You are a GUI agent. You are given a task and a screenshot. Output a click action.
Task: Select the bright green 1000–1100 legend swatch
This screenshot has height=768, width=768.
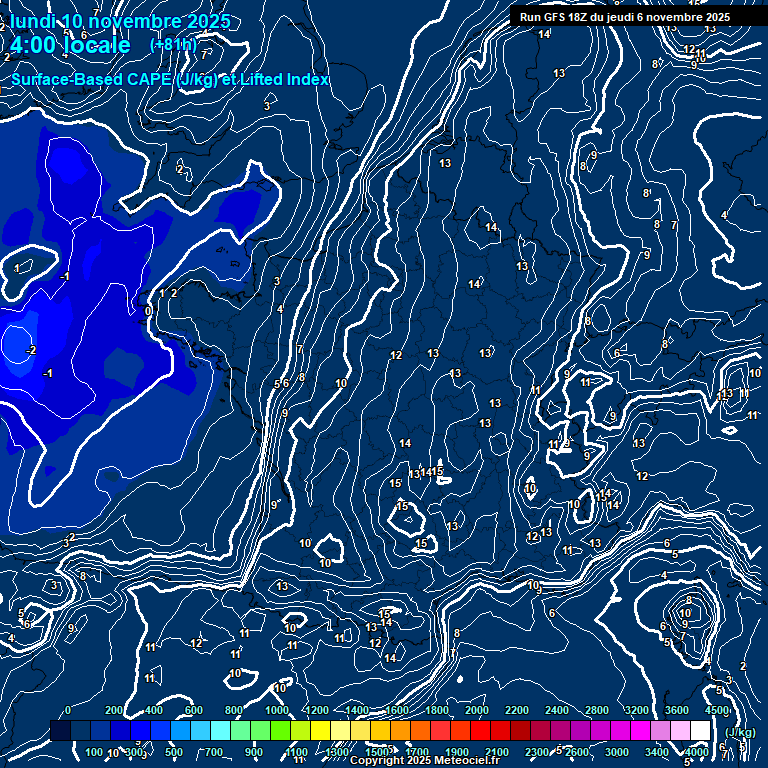280,730
